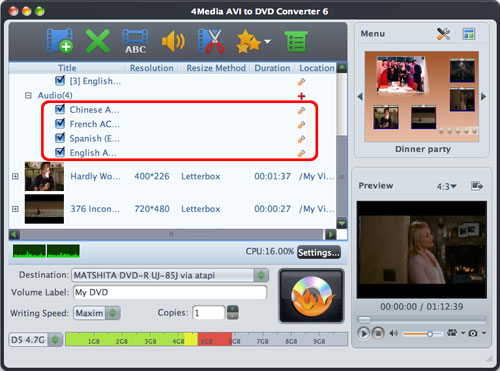Screen dimensions: 500x371
Task: Click the red plus add audio icon
Action: coord(301,96)
